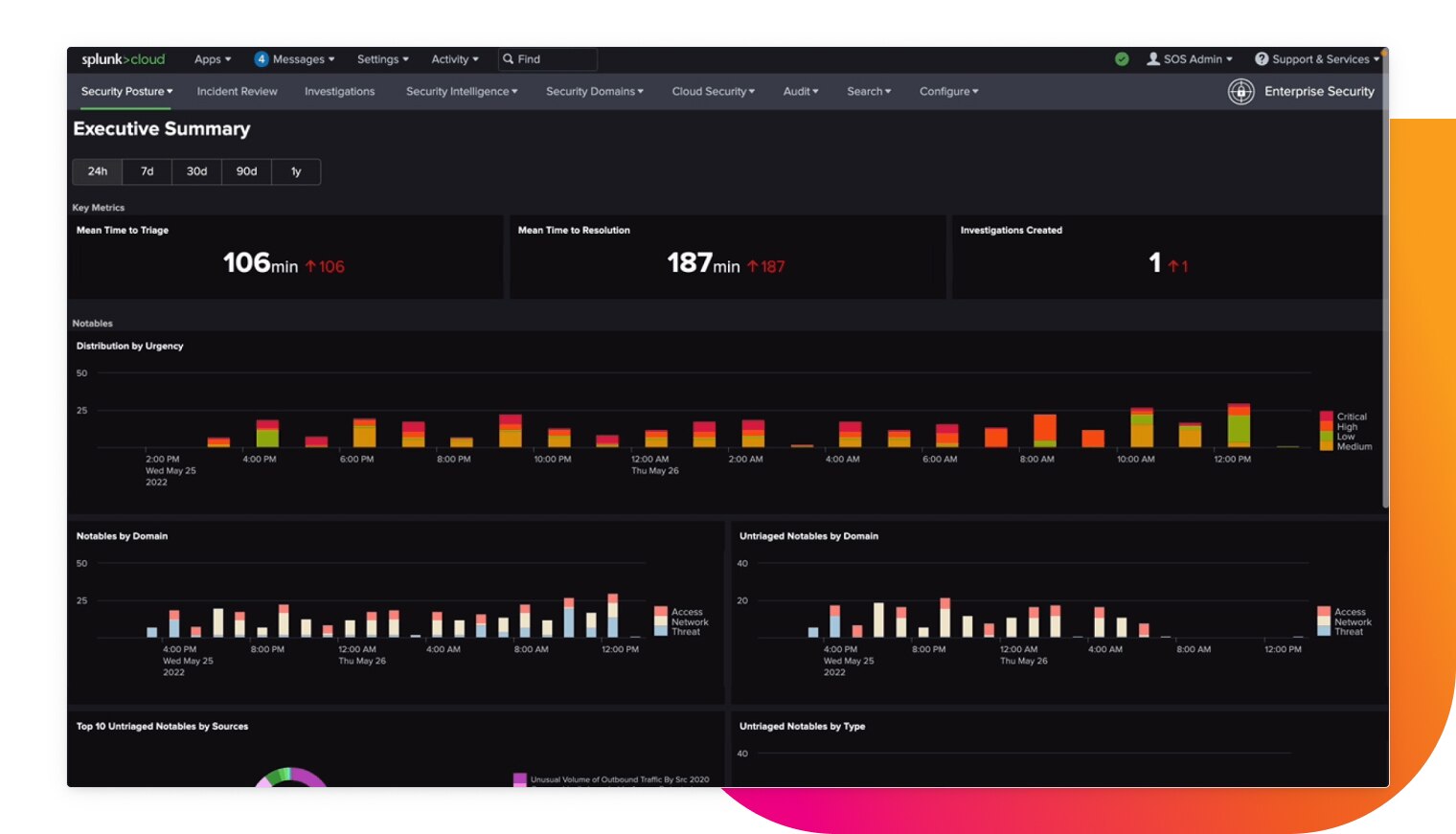Click the magnifier icon in Find box
Screen dimensions: 1456x834
[x=509, y=59]
